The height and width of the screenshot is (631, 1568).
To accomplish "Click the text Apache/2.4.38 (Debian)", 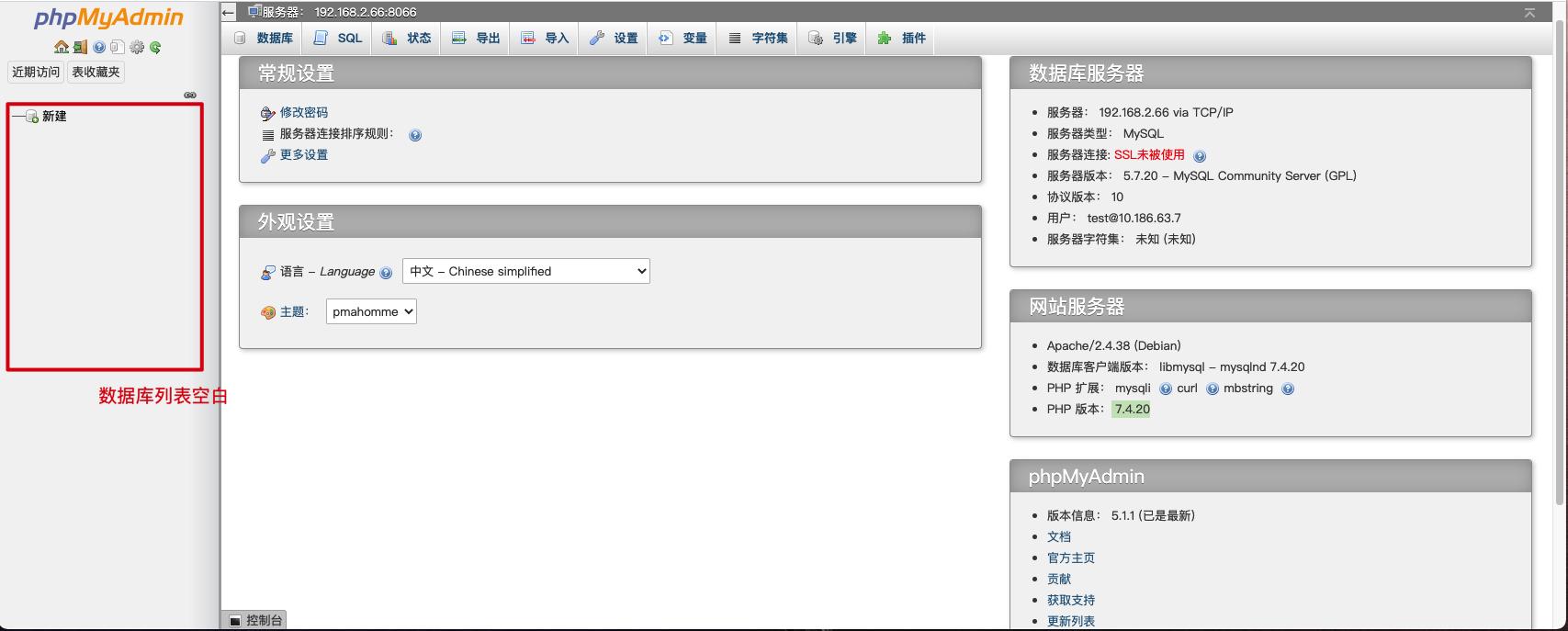I will click(1114, 345).
